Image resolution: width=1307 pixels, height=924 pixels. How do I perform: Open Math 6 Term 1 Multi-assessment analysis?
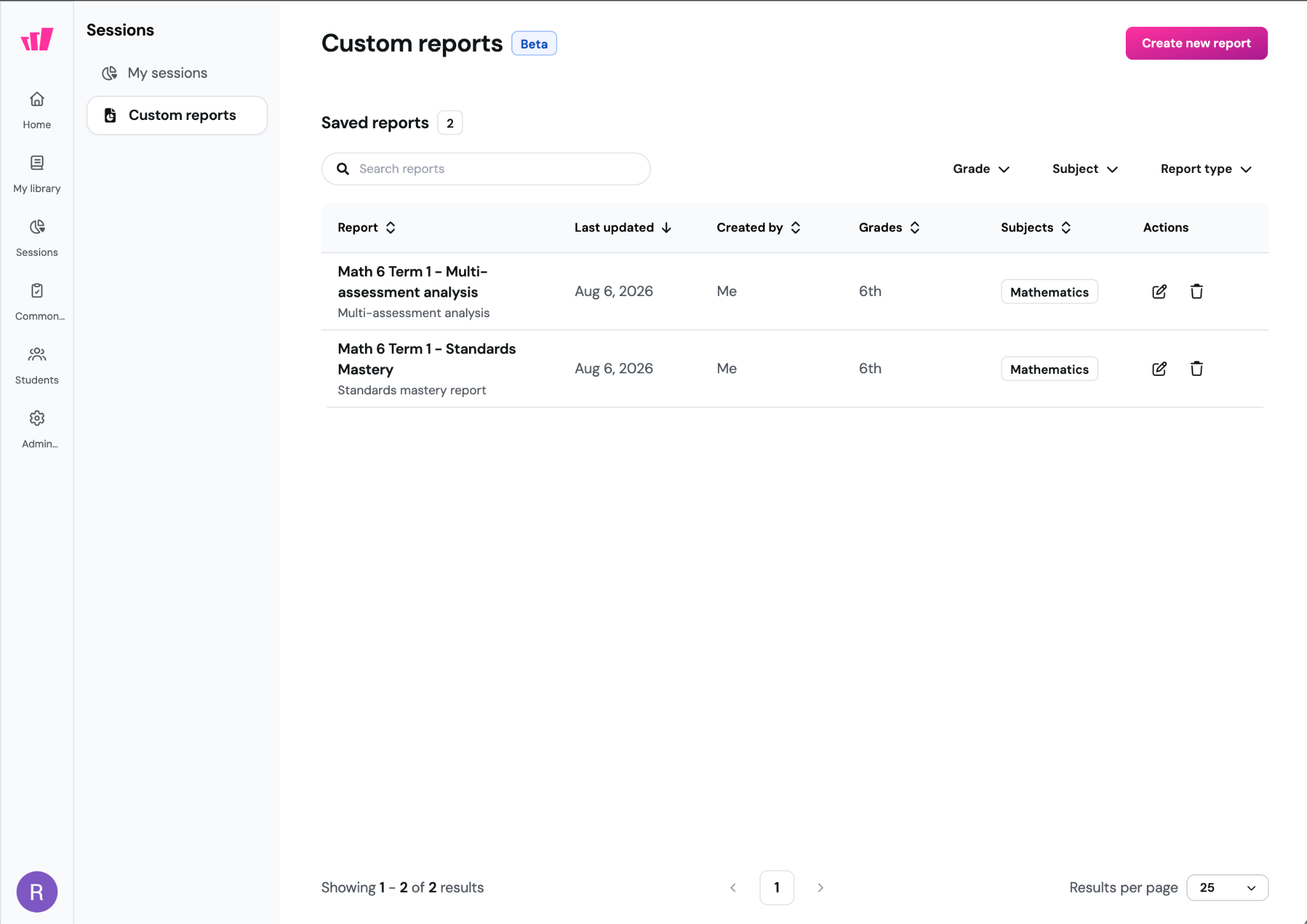click(412, 281)
